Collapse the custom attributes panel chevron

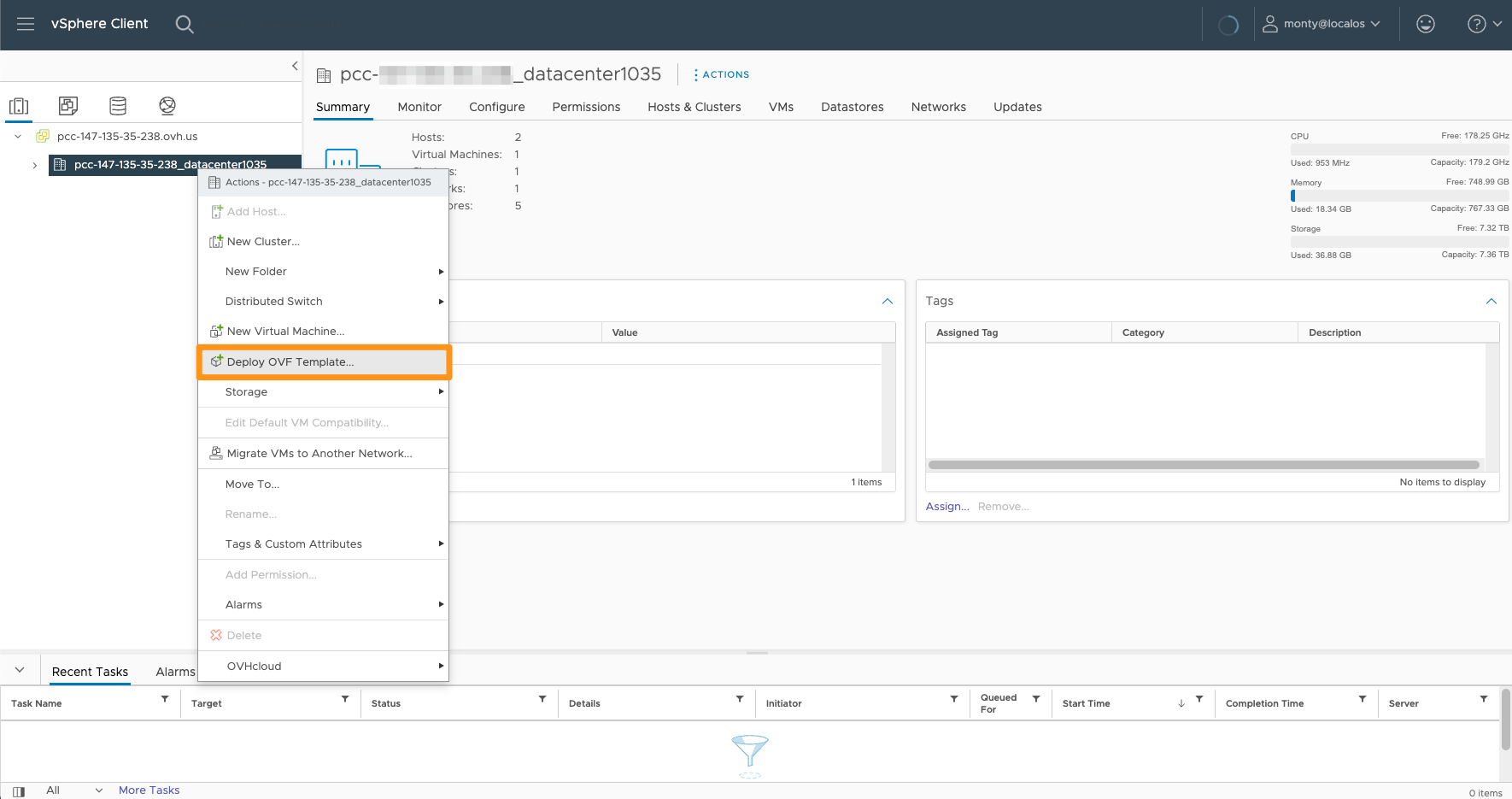tap(888, 301)
